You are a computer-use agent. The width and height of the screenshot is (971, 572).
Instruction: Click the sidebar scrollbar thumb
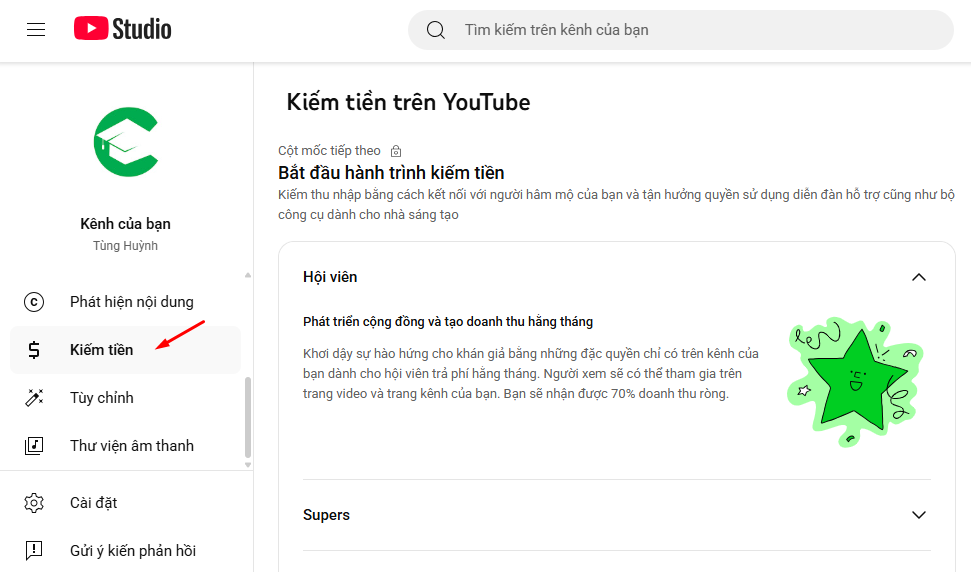click(x=248, y=417)
